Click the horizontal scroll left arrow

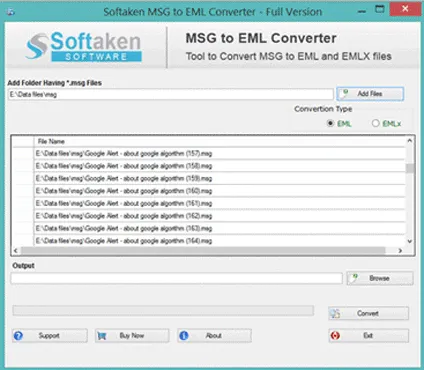[x=15, y=250]
